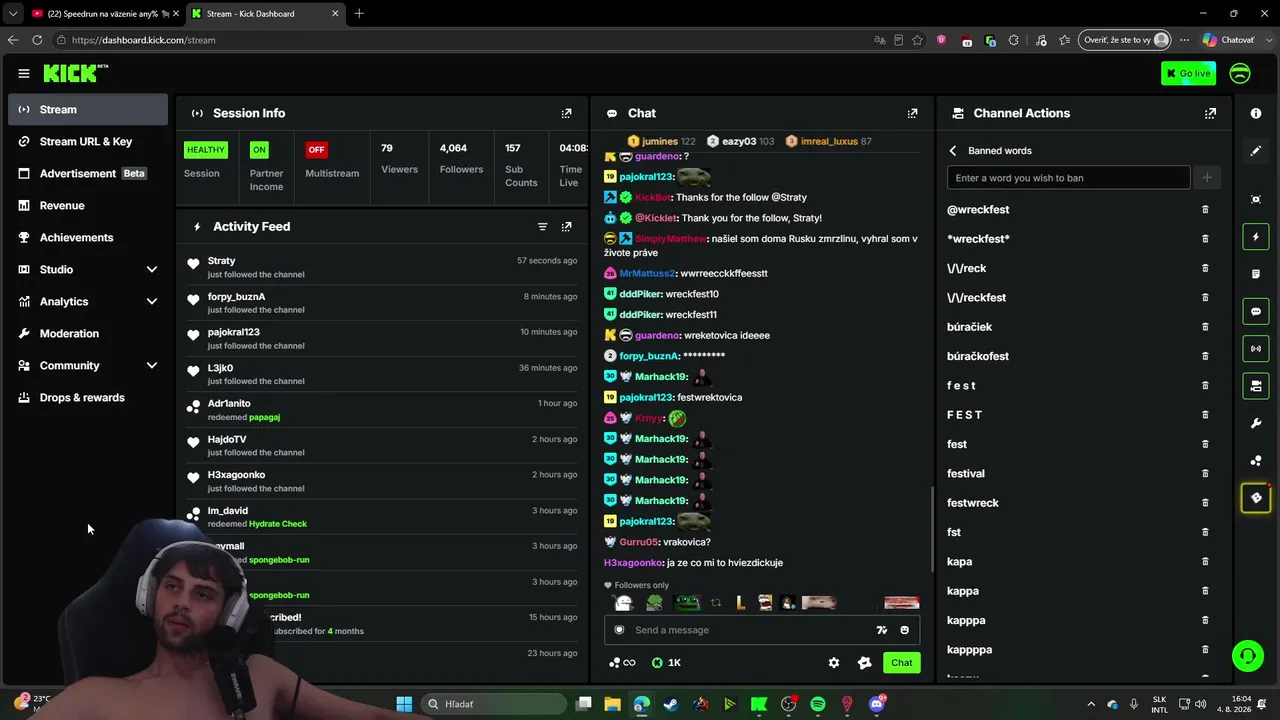Pop out the Channel Actions panel
Screen dimensions: 1280x720
(x=1210, y=113)
